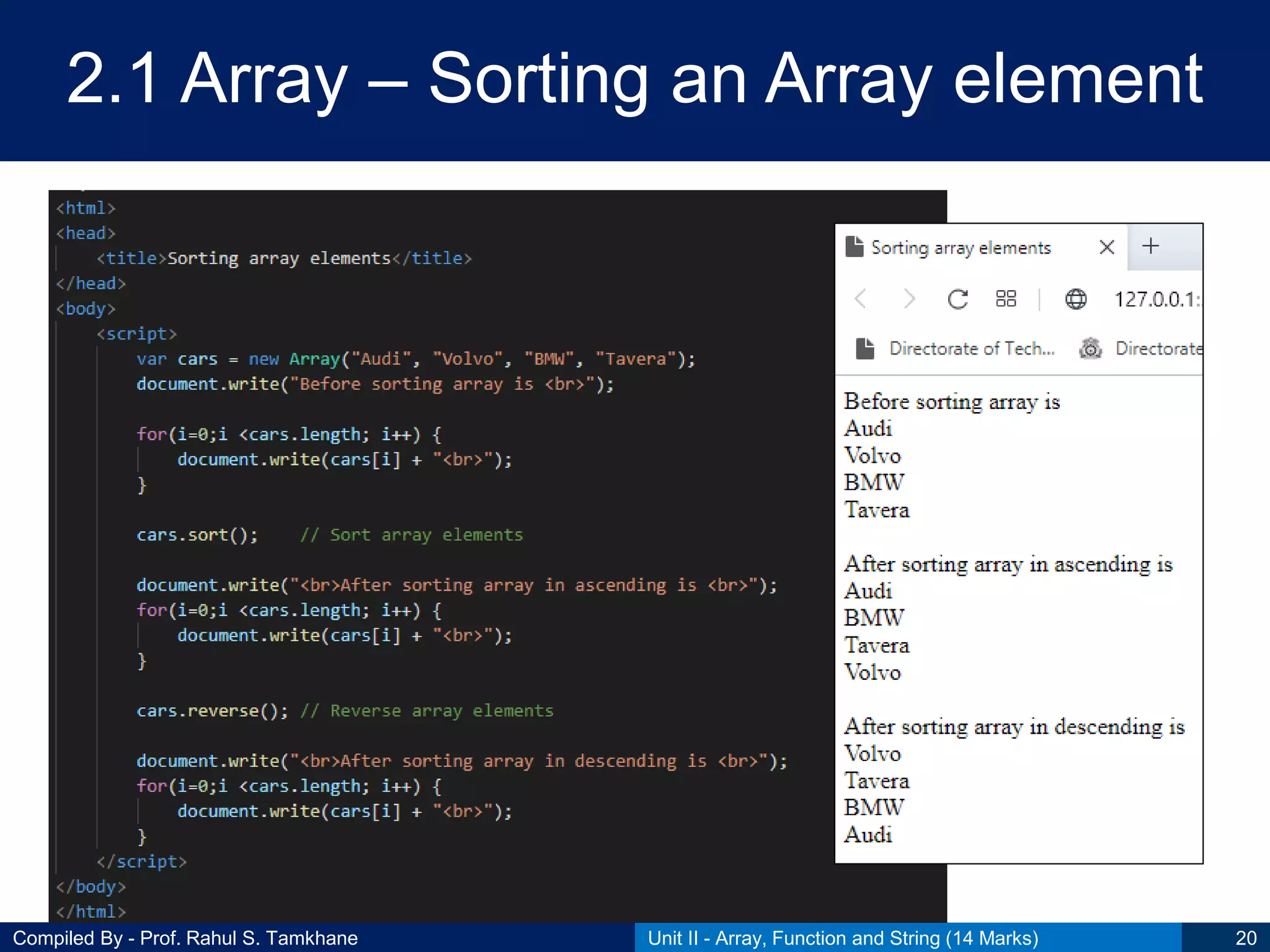The width and height of the screenshot is (1270, 952).
Task: Click the '// Reverse array elements' comment
Action: click(x=427, y=711)
